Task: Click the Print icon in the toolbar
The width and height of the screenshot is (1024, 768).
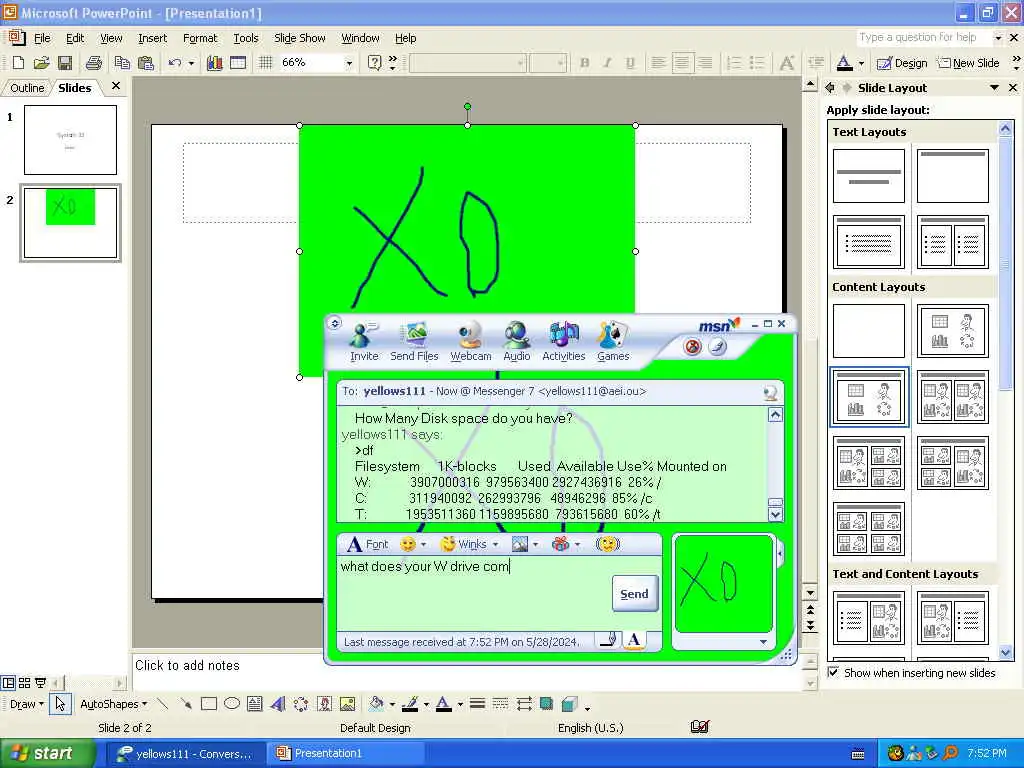Action: 94,63
